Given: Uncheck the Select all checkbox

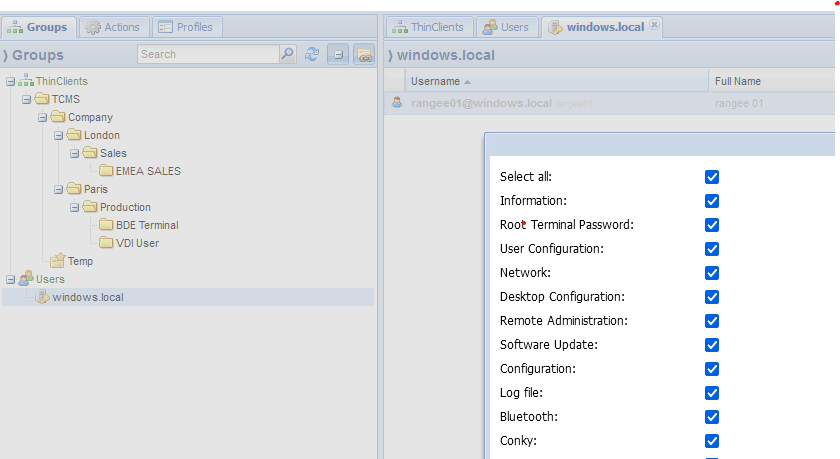Looking at the screenshot, I should tap(712, 177).
